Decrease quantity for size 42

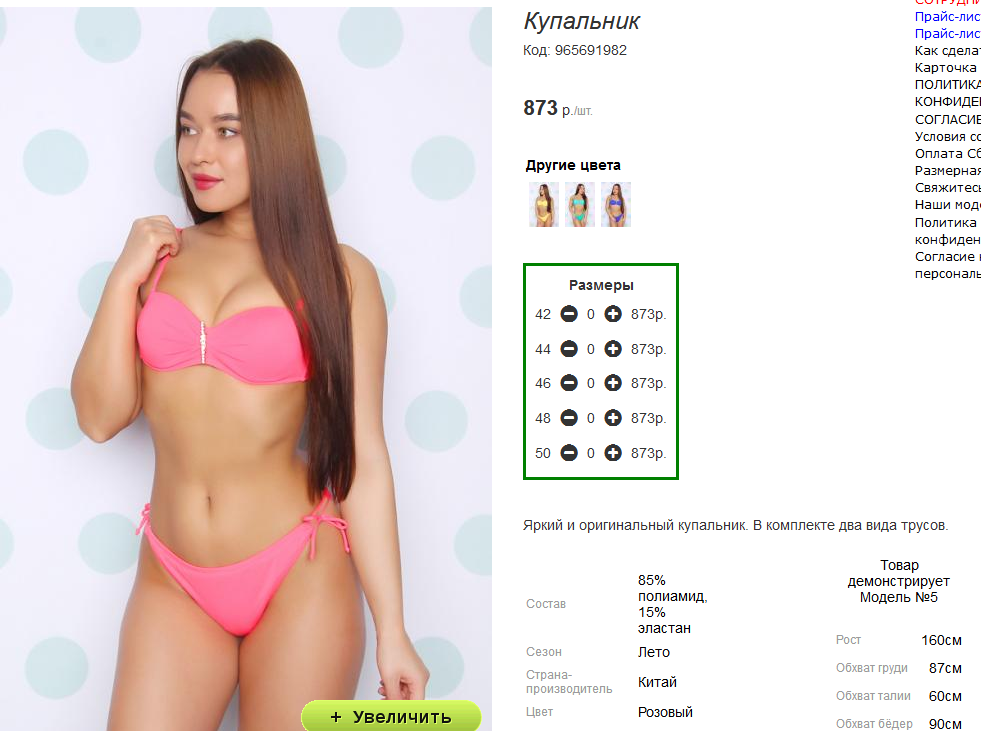(569, 314)
